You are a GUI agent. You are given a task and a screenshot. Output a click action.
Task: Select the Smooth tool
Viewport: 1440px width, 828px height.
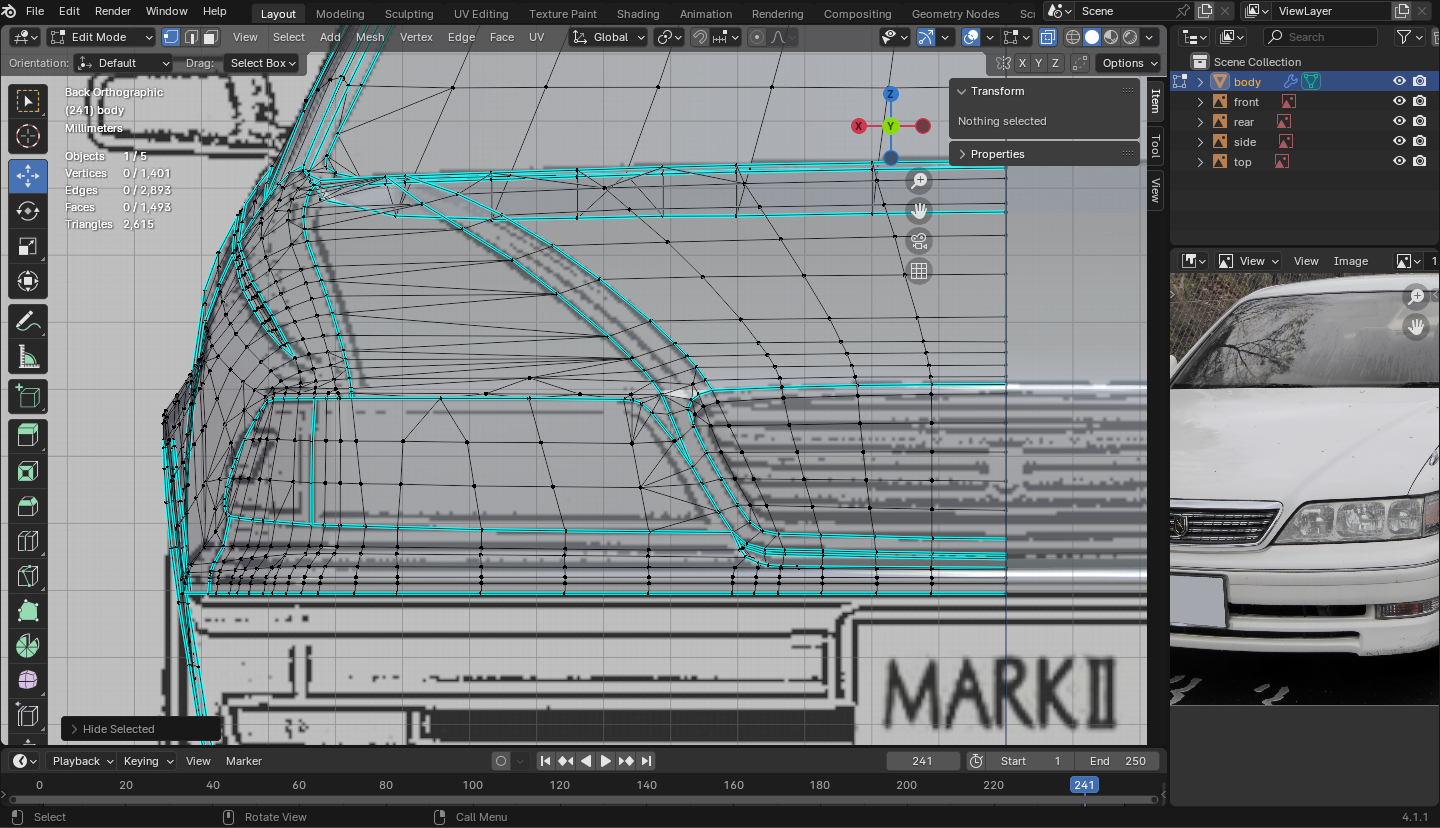28,681
